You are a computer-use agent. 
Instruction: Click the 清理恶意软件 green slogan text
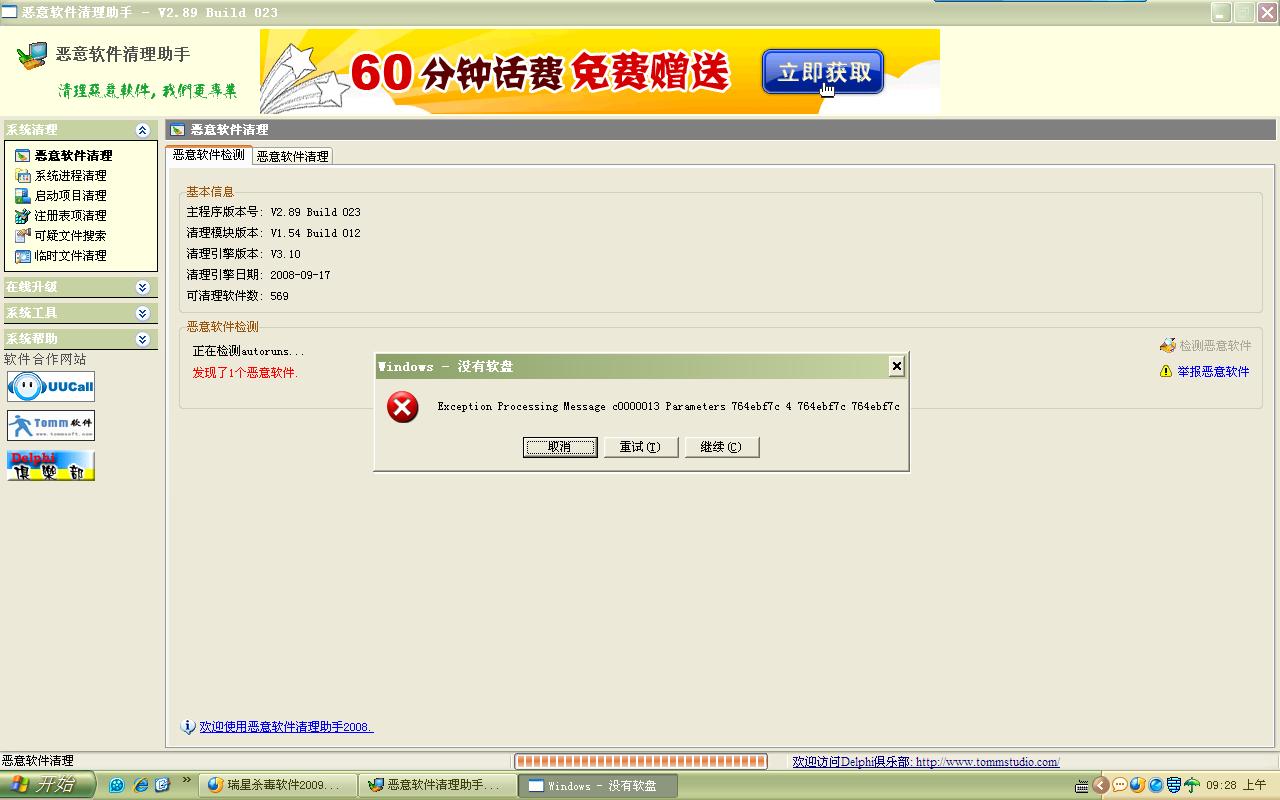(147, 91)
